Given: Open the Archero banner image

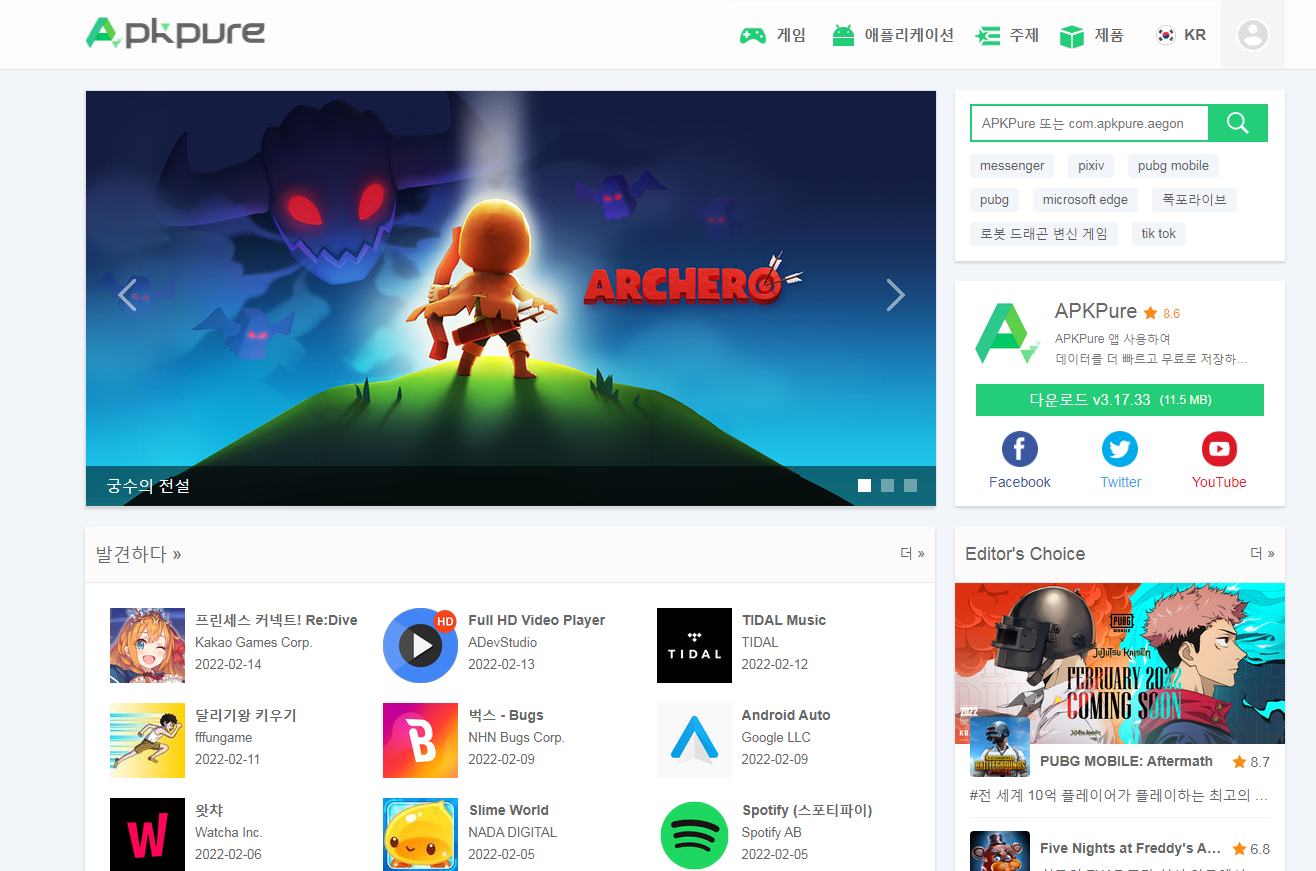Looking at the screenshot, I should click(x=511, y=298).
